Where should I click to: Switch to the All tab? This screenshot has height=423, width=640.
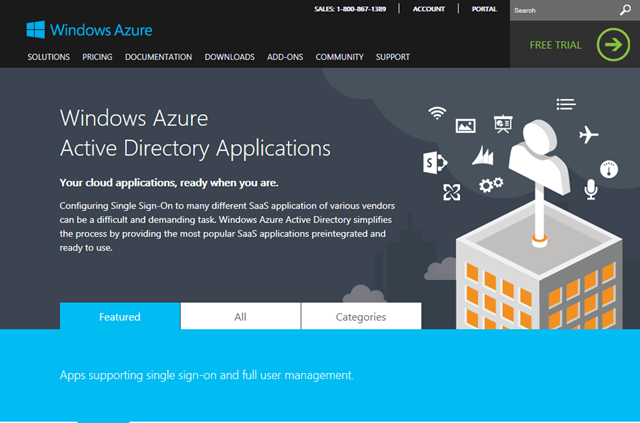pos(240,316)
